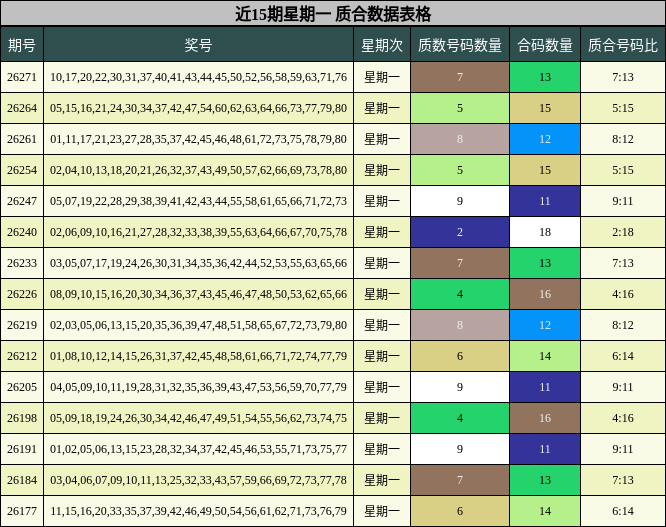Click the composite count 16 in row 26226

click(545, 294)
